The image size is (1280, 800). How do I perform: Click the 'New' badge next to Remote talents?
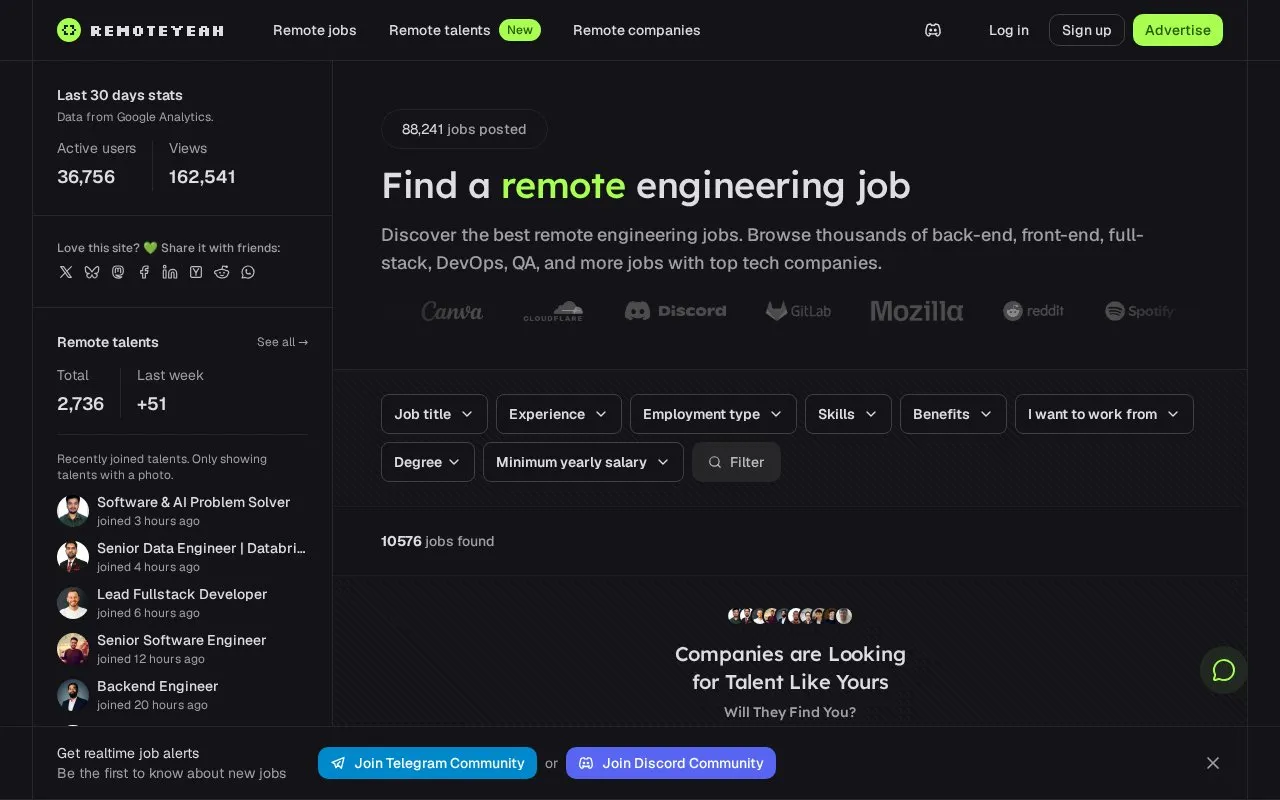pyautogui.click(x=520, y=30)
